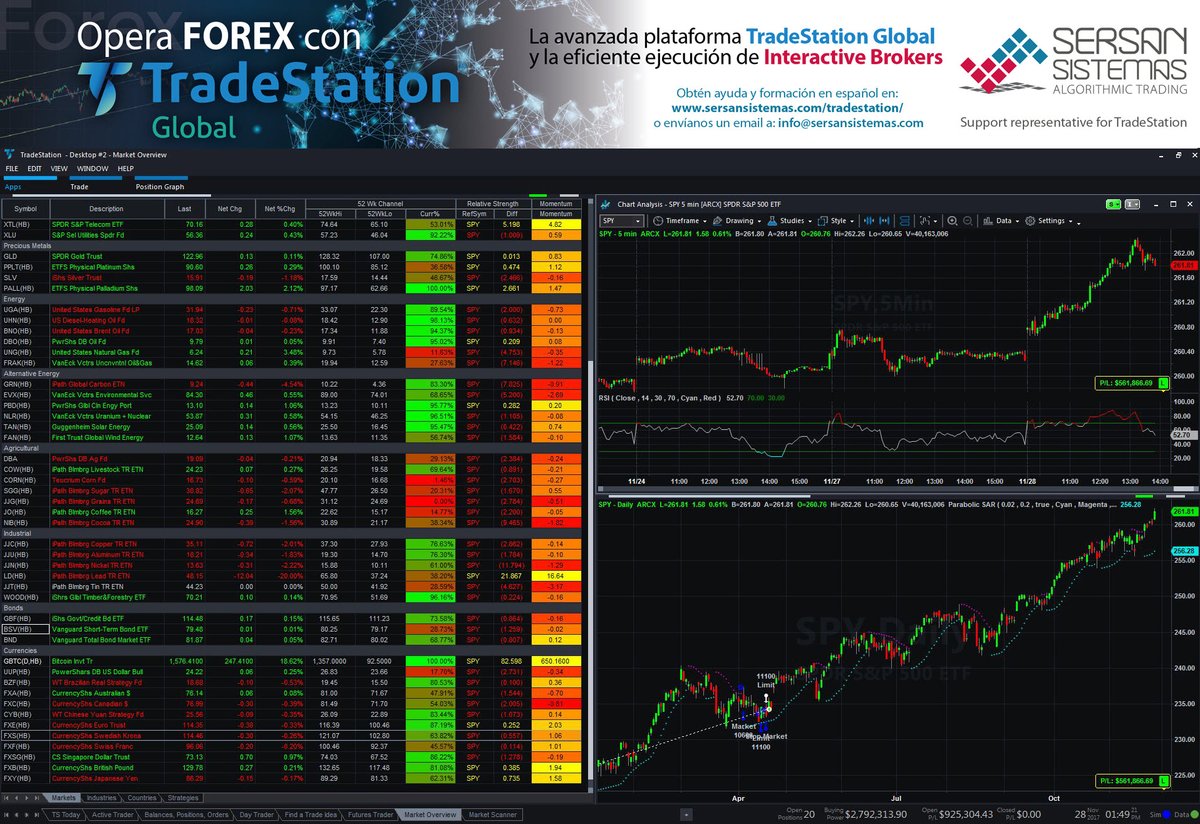
Task: Click the Drawing pencil icon
Action: click(717, 220)
